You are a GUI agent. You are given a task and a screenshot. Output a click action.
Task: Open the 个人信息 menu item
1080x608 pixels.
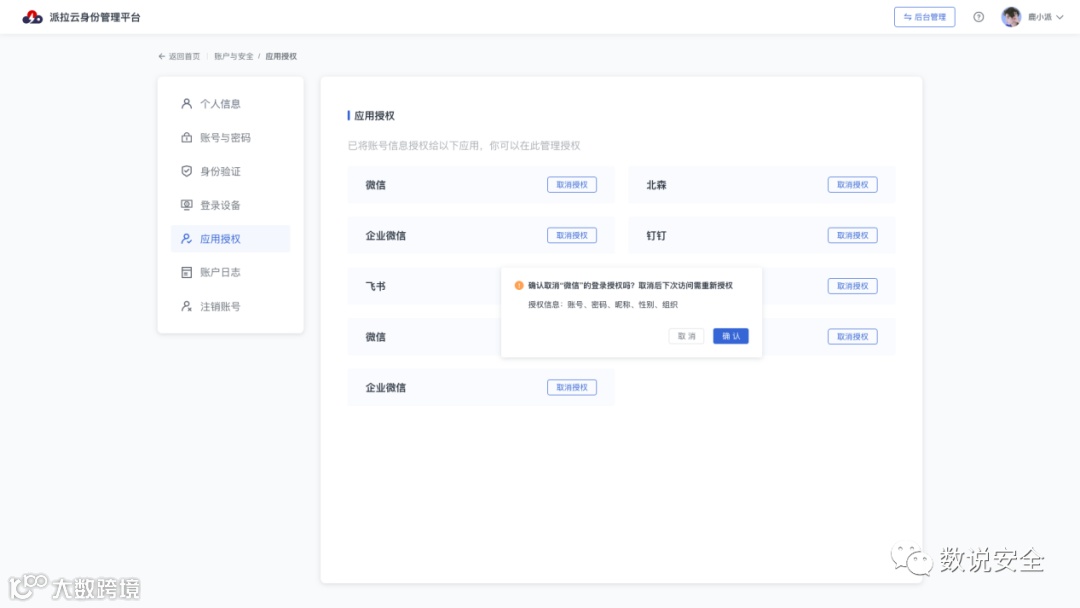230,104
